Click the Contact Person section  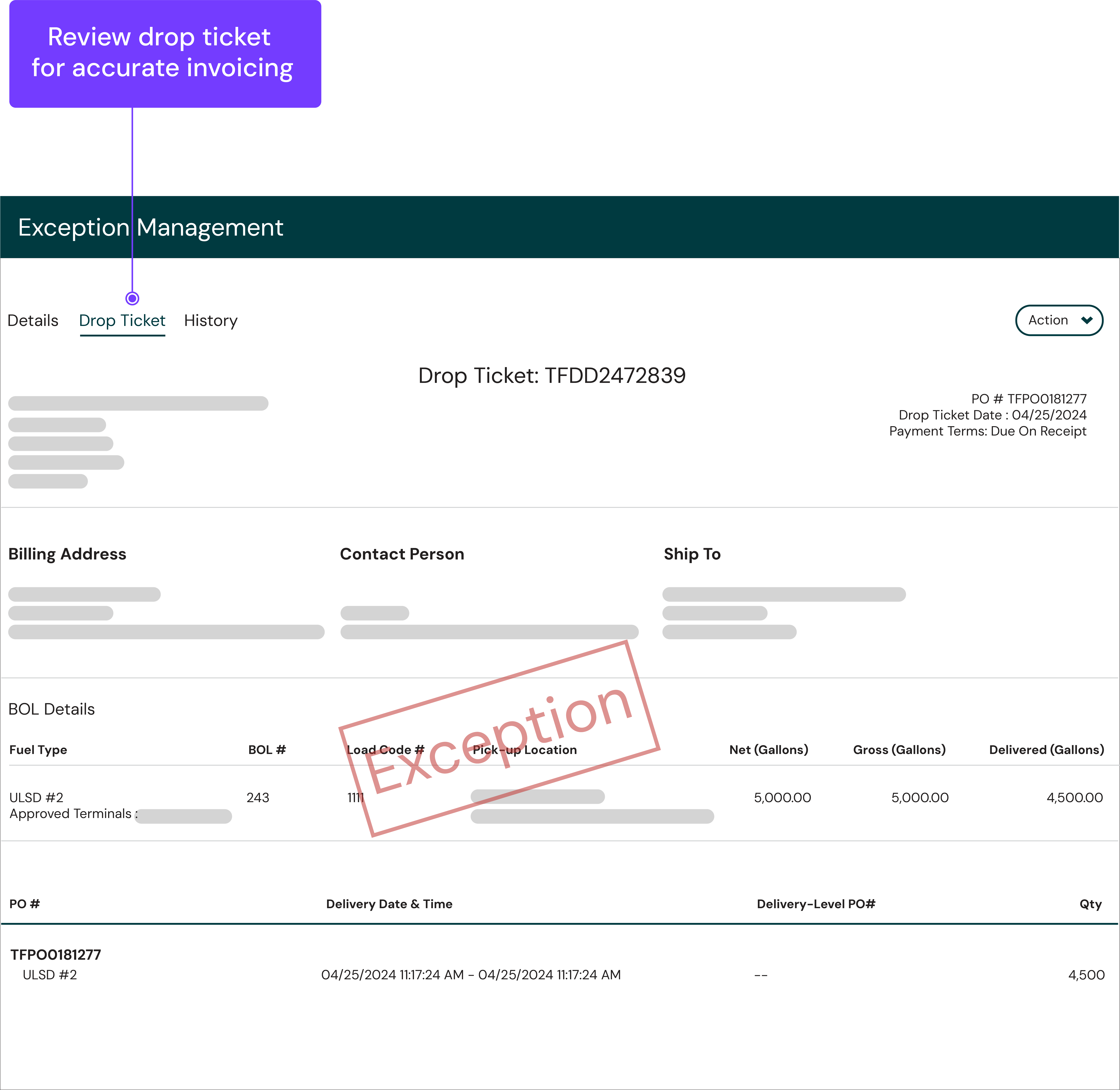point(403,553)
